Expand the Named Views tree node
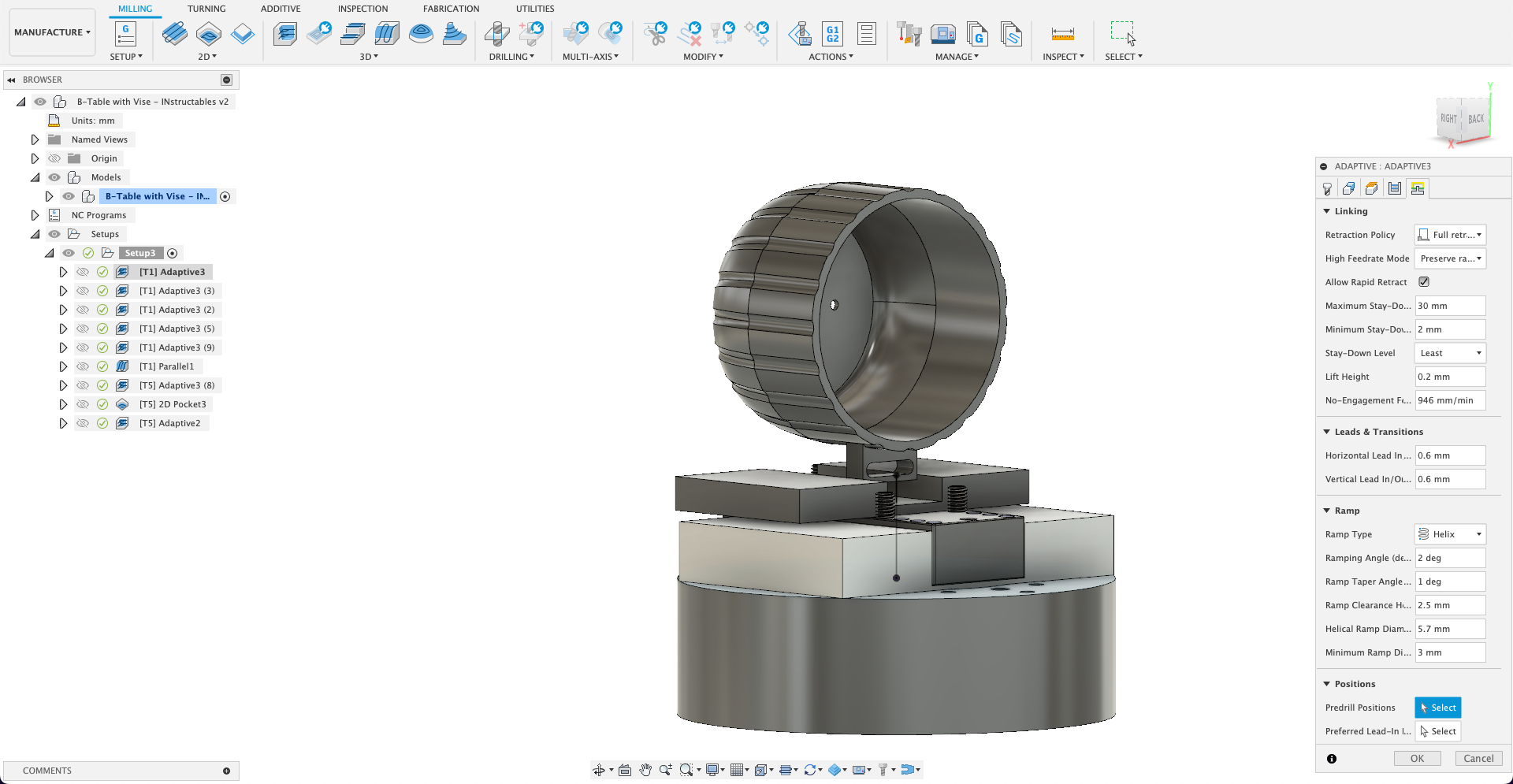This screenshot has height=784, width=1513. coord(35,139)
